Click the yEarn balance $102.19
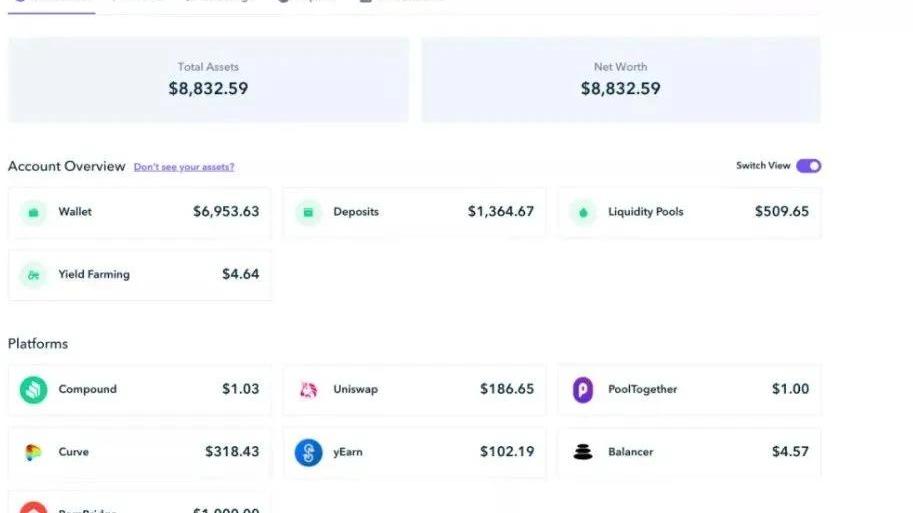 (507, 452)
